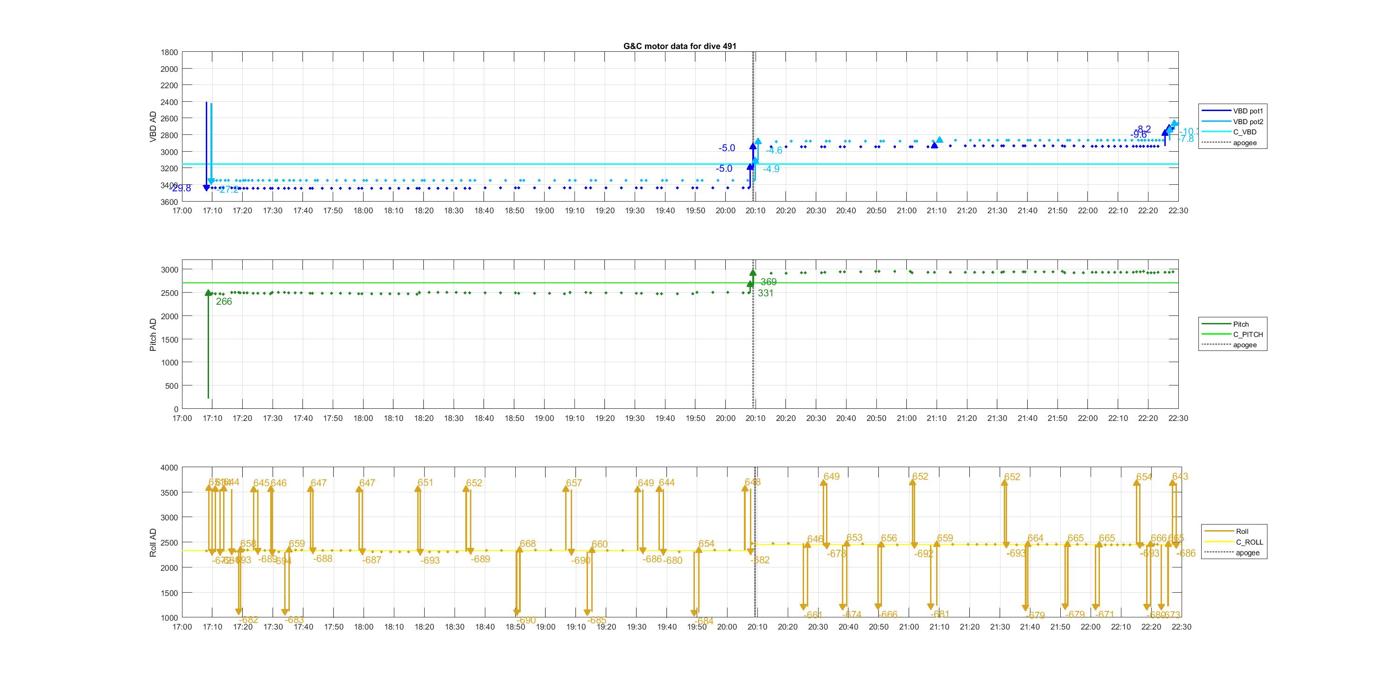1400x693 pixels.
Task: Click the "660" roll move label
Action: click(599, 544)
